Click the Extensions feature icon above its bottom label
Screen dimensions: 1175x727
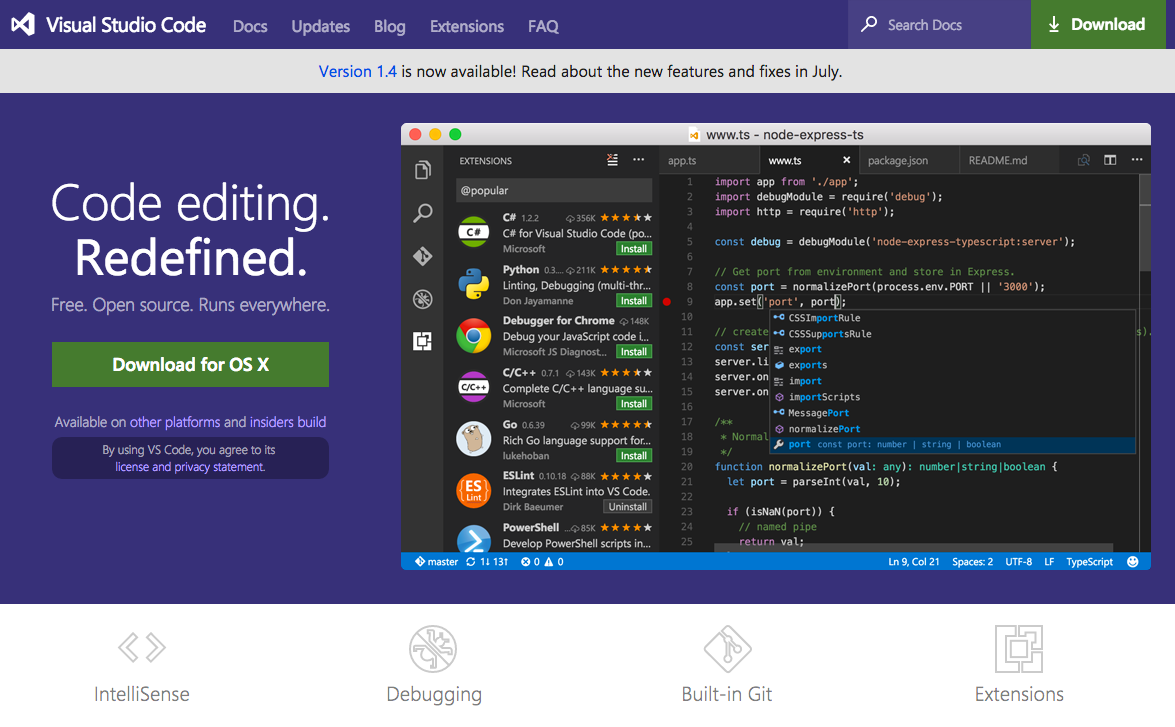coord(1019,648)
